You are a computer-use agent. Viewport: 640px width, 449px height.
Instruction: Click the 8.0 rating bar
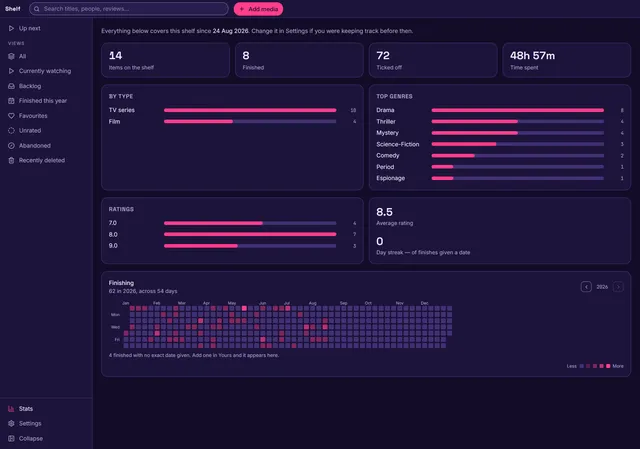coord(250,234)
